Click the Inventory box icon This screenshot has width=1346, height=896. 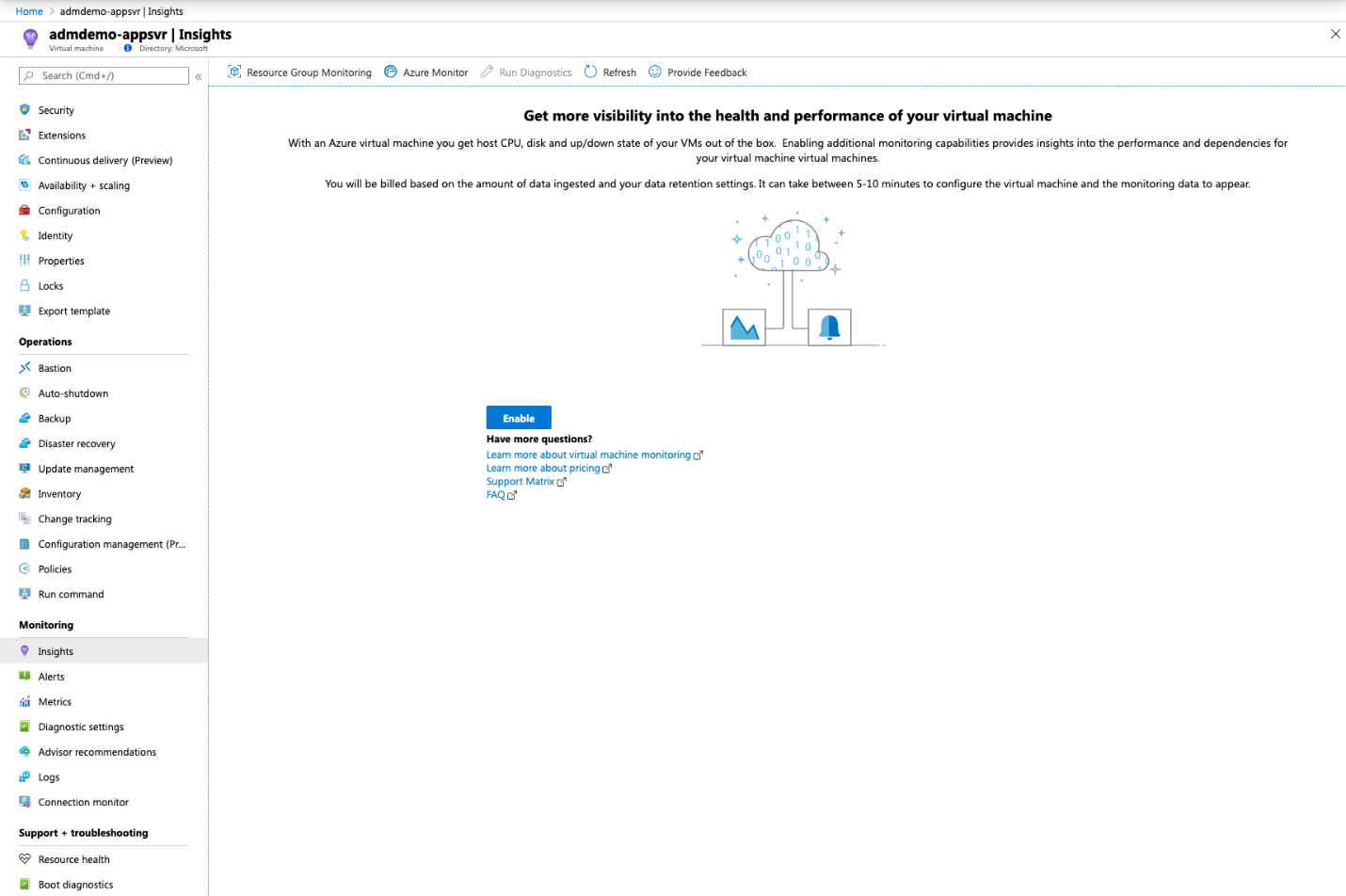(24, 493)
